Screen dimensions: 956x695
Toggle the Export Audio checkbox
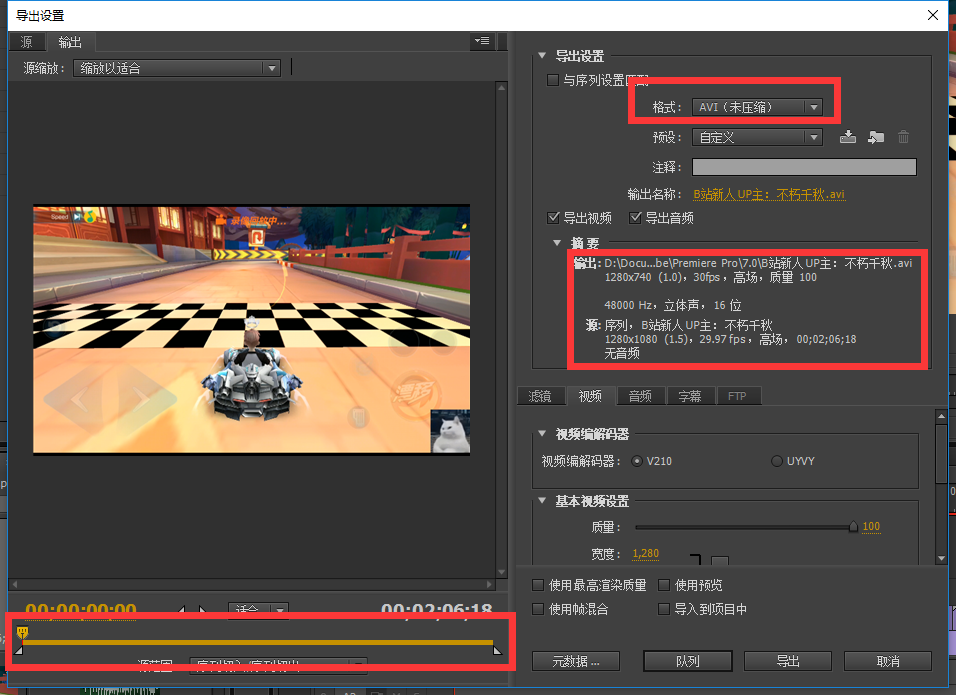[635, 218]
